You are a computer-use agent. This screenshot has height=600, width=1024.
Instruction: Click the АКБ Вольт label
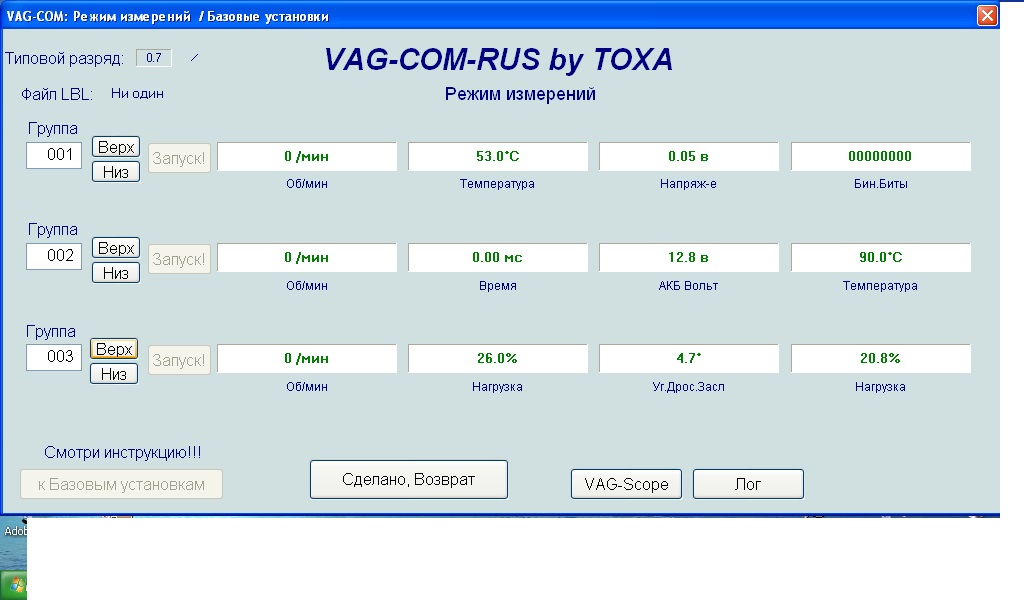pyautogui.click(x=688, y=285)
